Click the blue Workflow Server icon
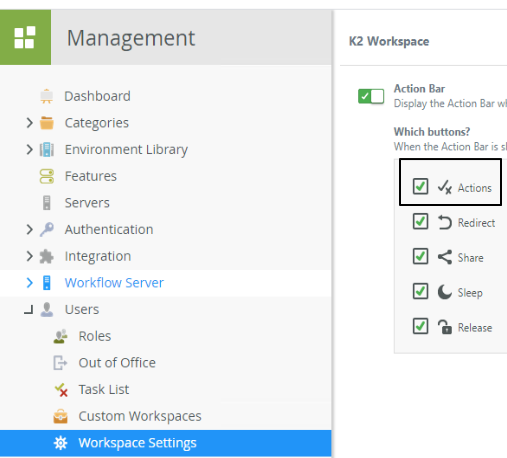This screenshot has height=458, width=507. [47, 283]
